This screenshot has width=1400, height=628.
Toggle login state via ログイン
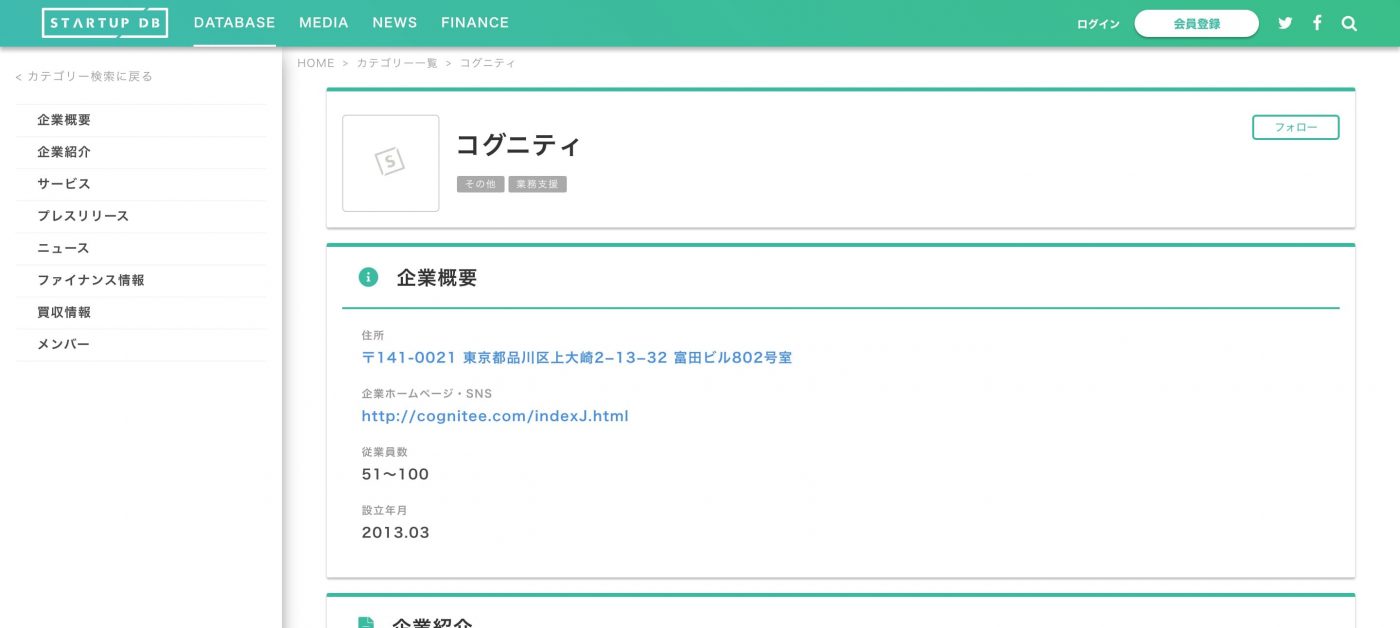(1097, 23)
